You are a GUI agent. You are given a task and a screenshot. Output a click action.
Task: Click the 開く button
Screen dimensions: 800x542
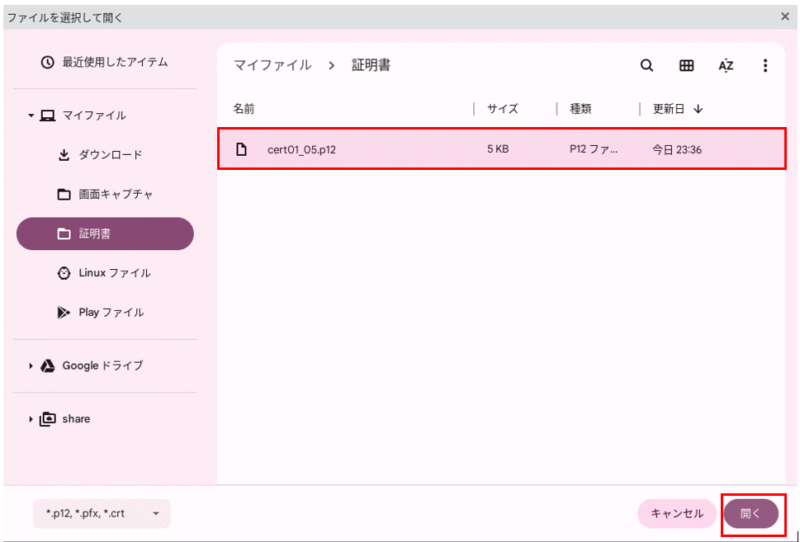[x=751, y=514]
